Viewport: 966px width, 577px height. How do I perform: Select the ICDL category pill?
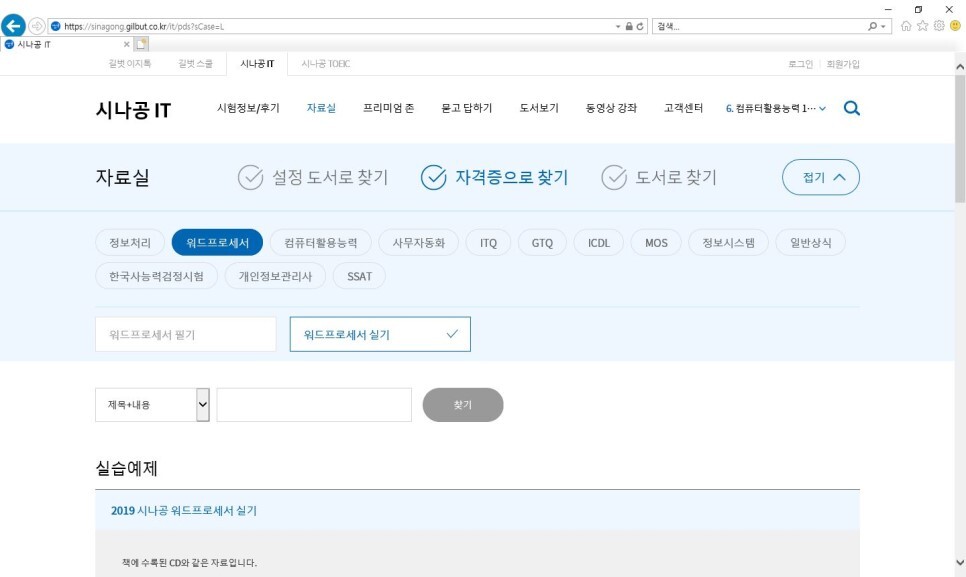pyautogui.click(x=599, y=243)
